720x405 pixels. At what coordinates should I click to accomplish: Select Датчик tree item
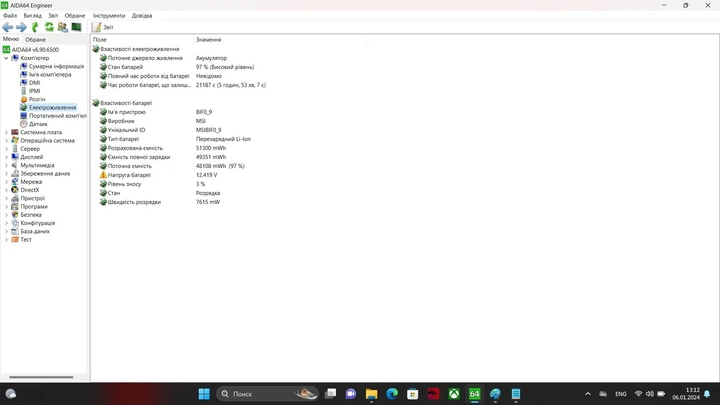click(x=38, y=124)
